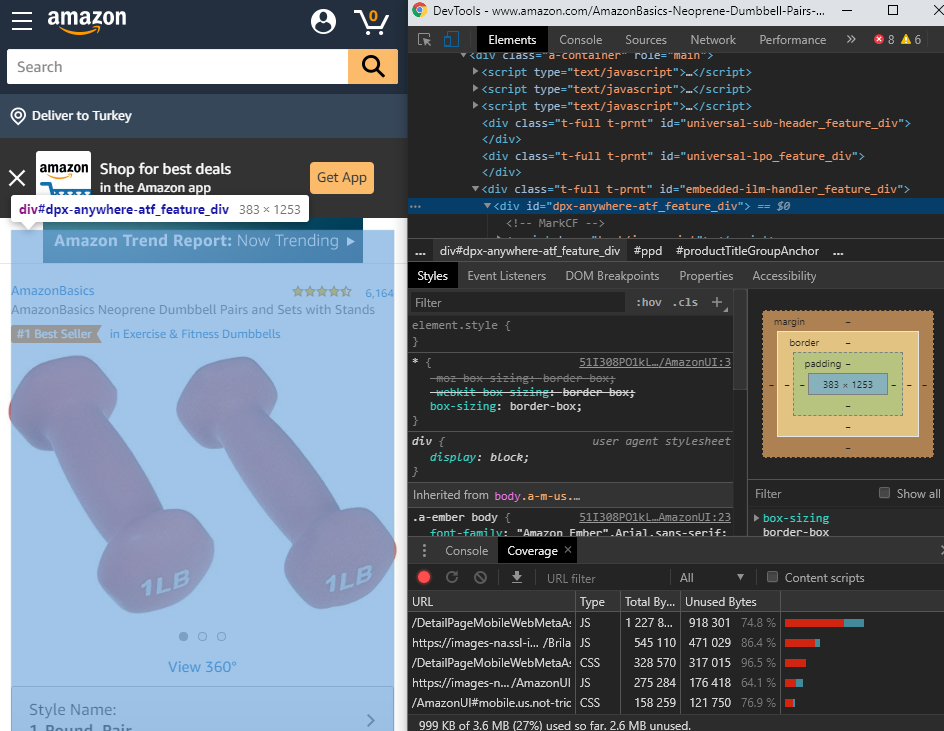944x731 pixels.
Task: Expand the box-sizing computed property
Action: pyautogui.click(x=757, y=518)
